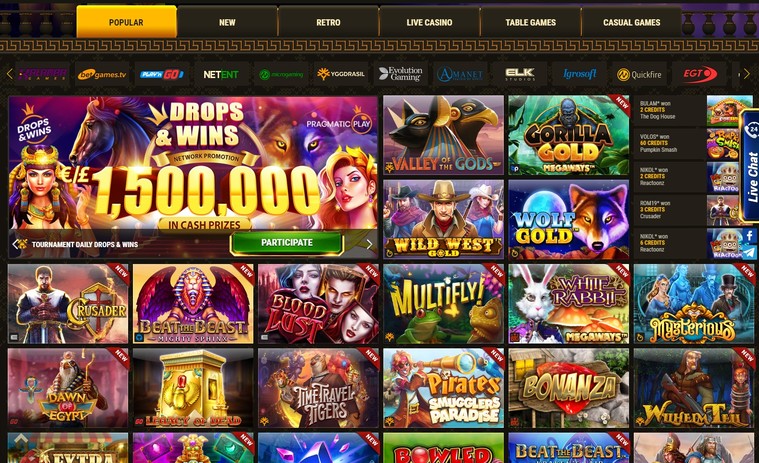This screenshot has width=759, height=463.
Task: Open the Telegram social icon
Action: coord(750,253)
